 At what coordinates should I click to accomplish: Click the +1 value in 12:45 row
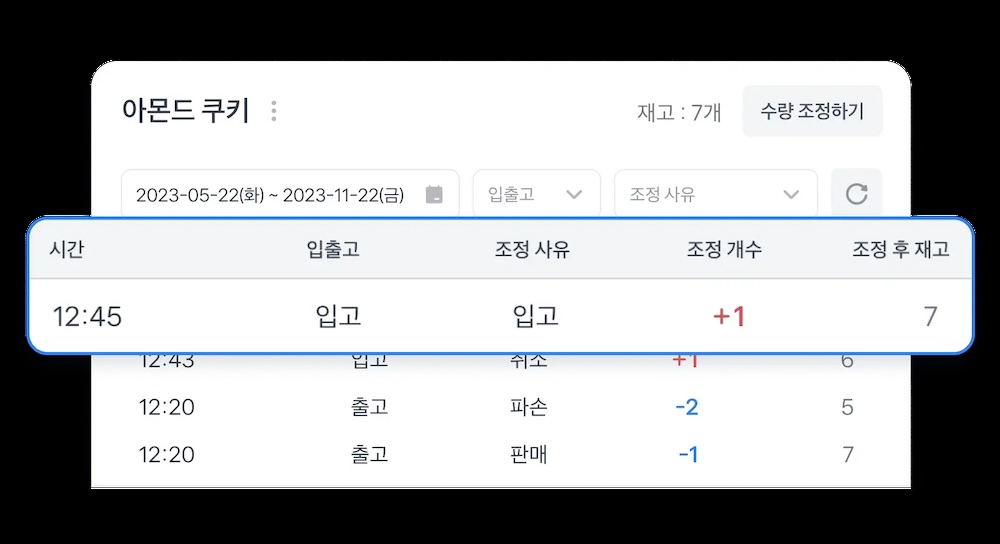click(x=729, y=317)
